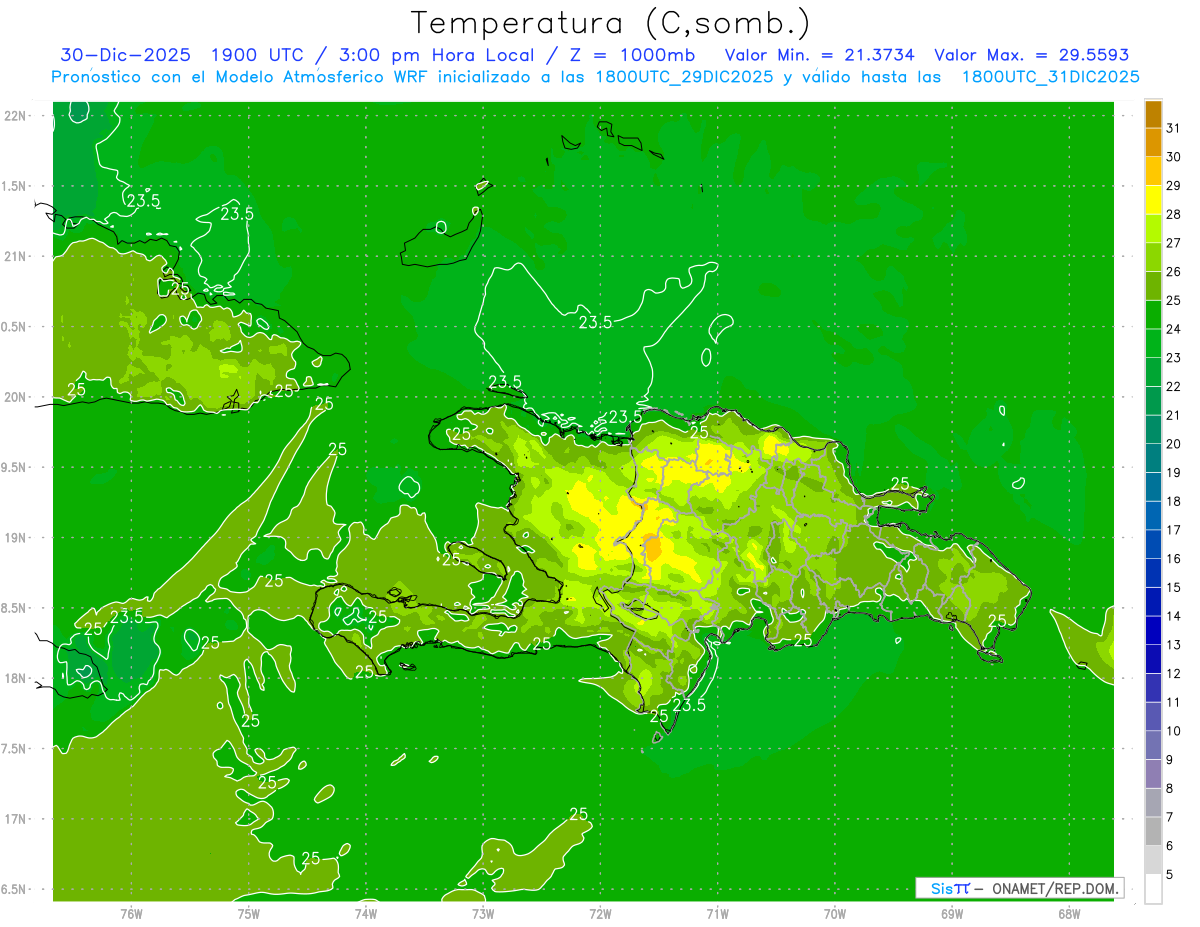Click the "74W" longitude axis label
The image size is (1200, 927).
coord(366,913)
